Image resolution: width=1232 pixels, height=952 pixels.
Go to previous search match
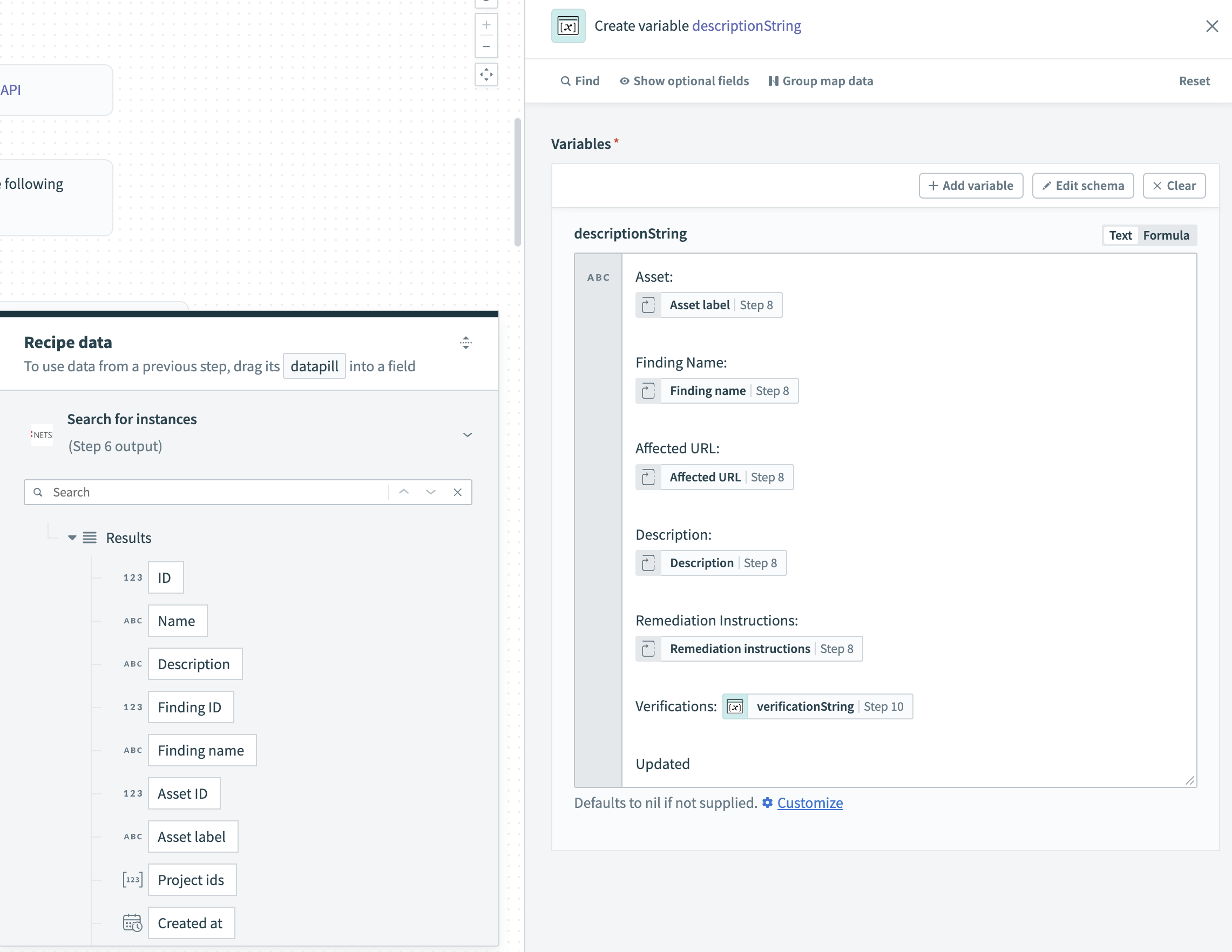[403, 492]
